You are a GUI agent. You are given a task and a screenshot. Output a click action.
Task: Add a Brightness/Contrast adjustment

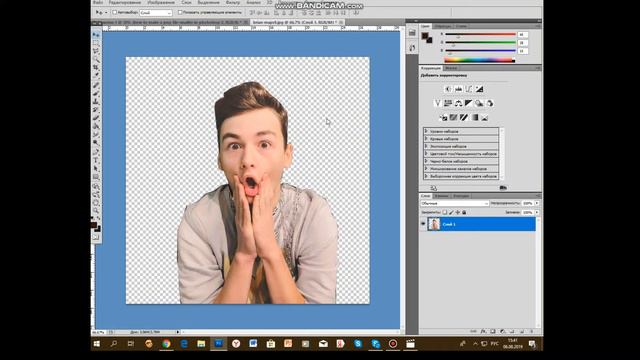[448, 89]
